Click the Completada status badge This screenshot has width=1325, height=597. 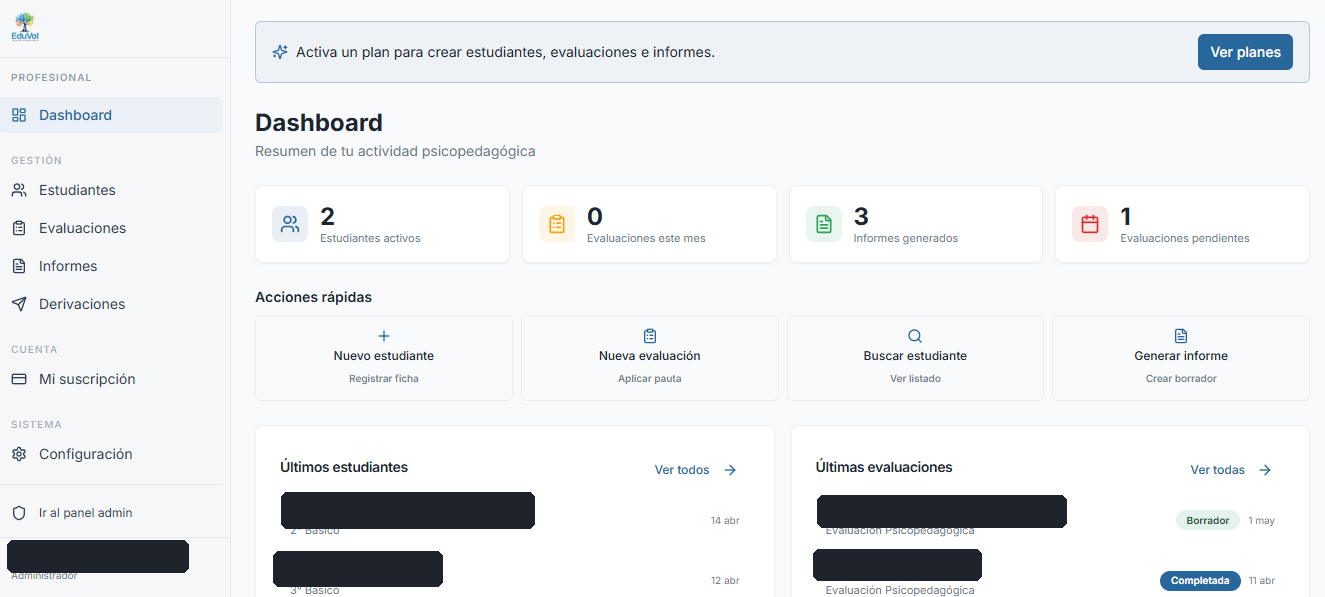point(1200,580)
